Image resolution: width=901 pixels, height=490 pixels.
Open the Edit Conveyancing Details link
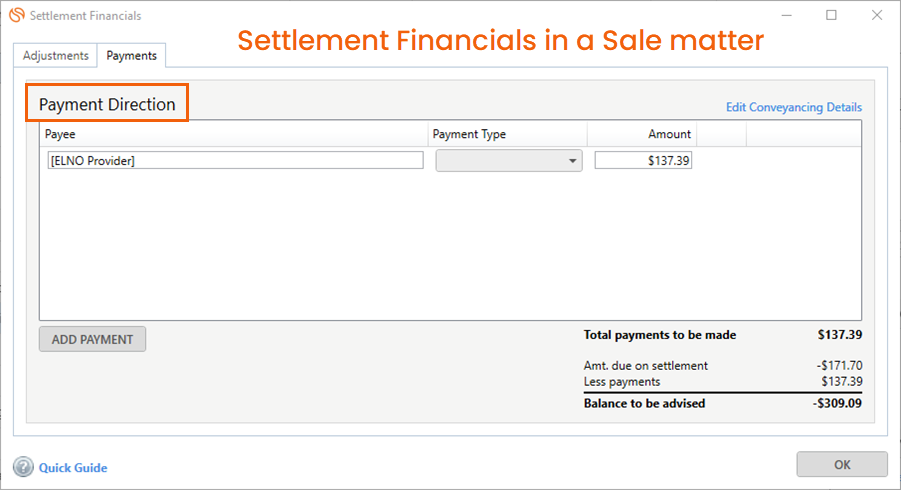[x=793, y=108]
